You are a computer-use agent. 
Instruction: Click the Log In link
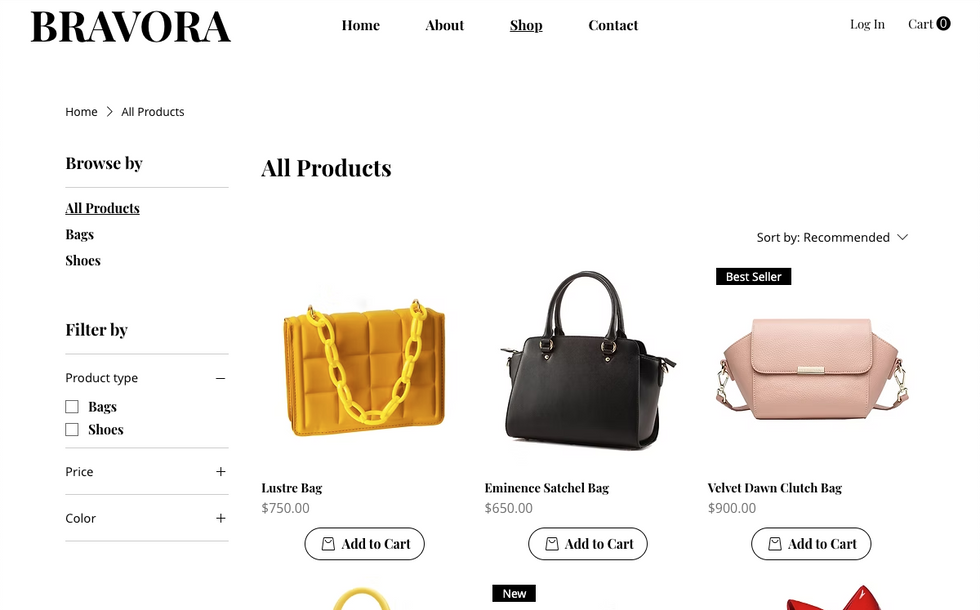(x=867, y=24)
